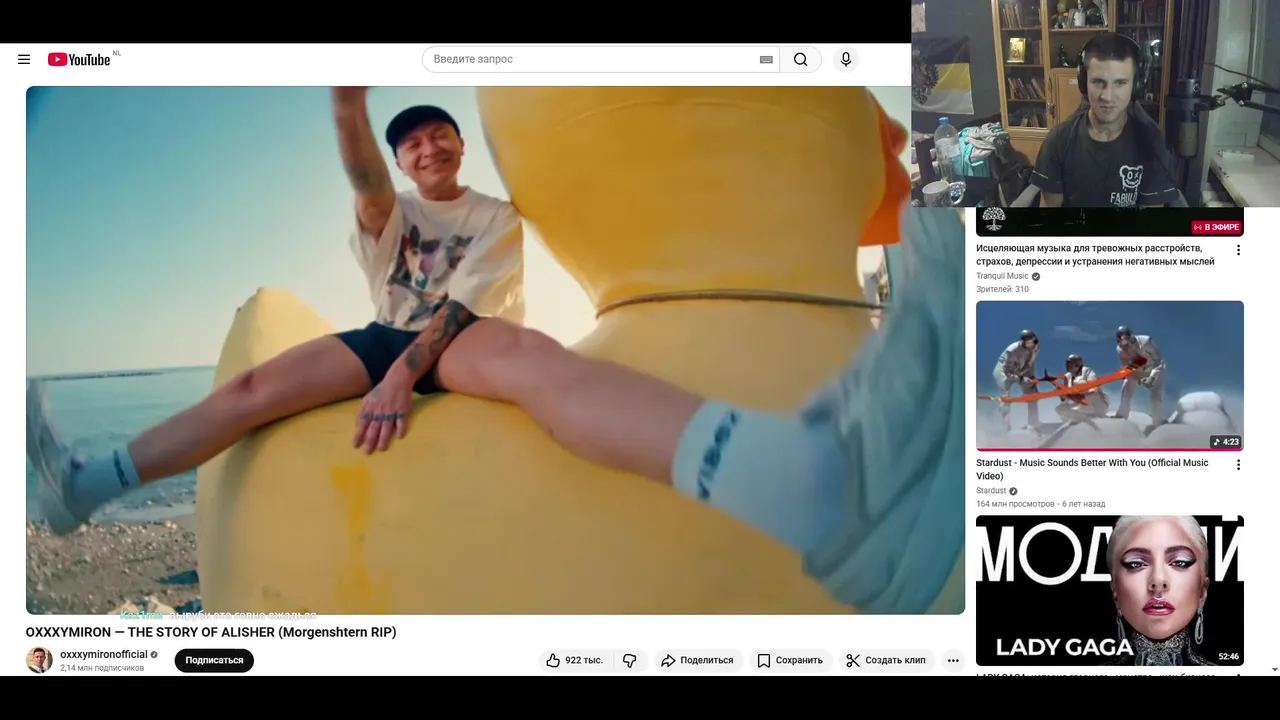Click the Поделиться share button
The width and height of the screenshot is (1280, 720).
(x=698, y=660)
